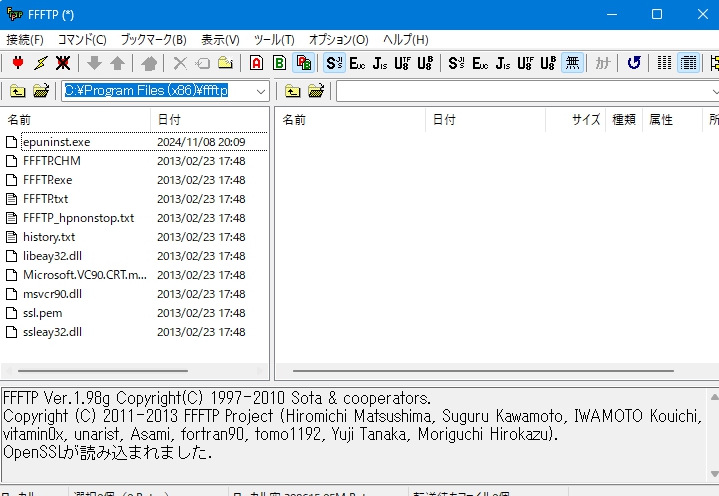Image resolution: width=719 pixels, height=496 pixels.
Task: Open the remote pane change-folder icon
Action: pos(316,91)
